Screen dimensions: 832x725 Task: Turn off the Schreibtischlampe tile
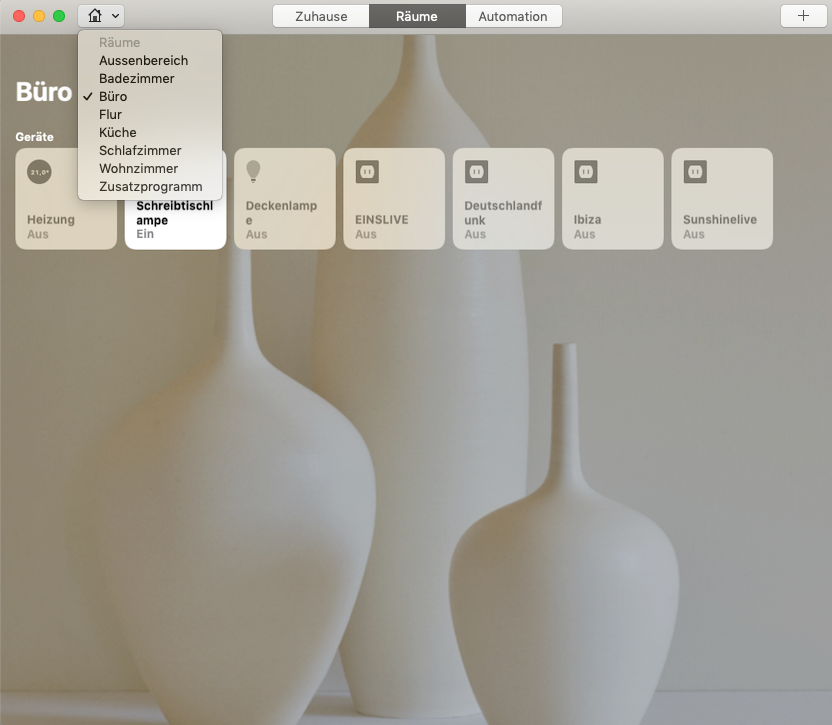coord(175,226)
